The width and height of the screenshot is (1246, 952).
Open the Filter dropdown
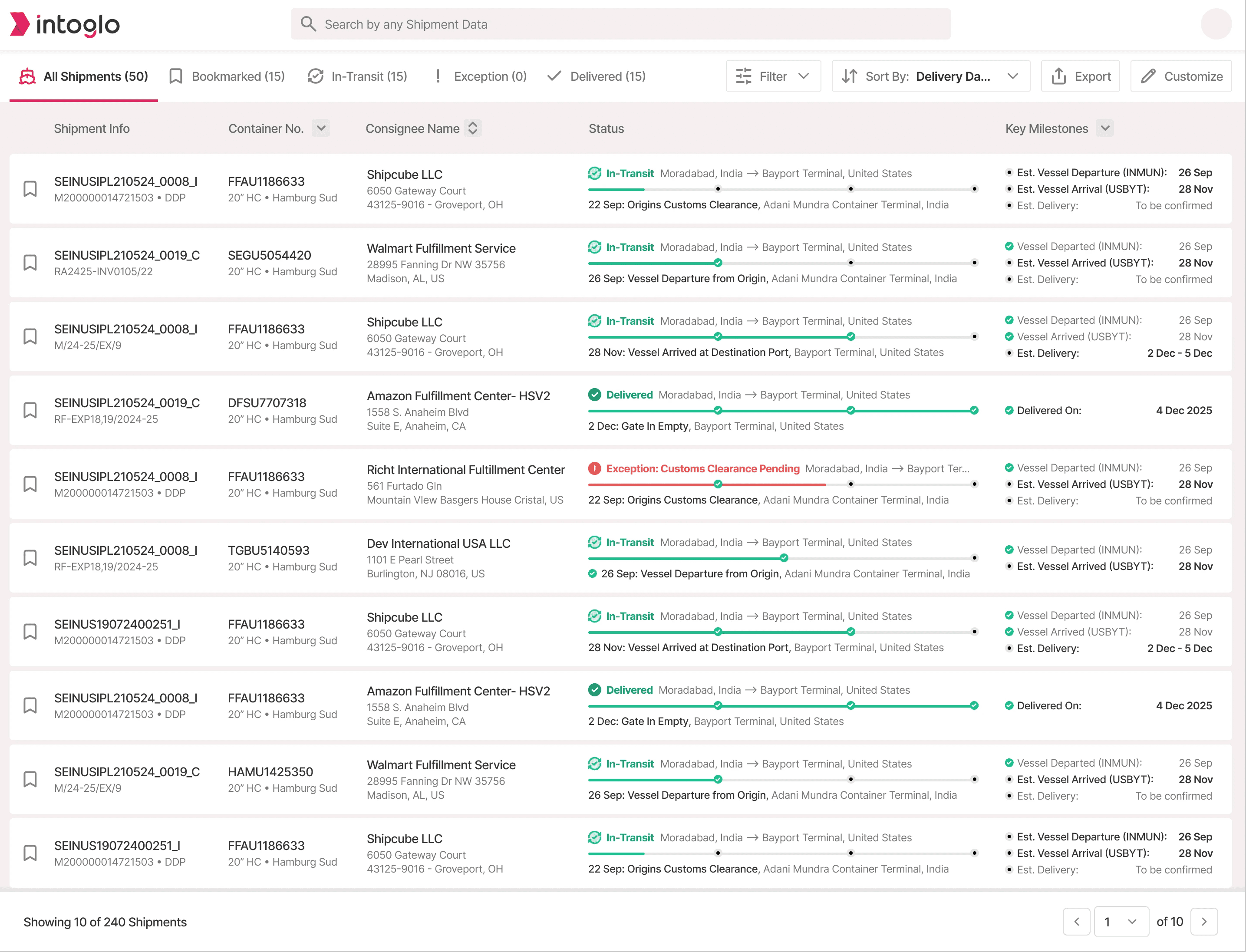click(773, 76)
